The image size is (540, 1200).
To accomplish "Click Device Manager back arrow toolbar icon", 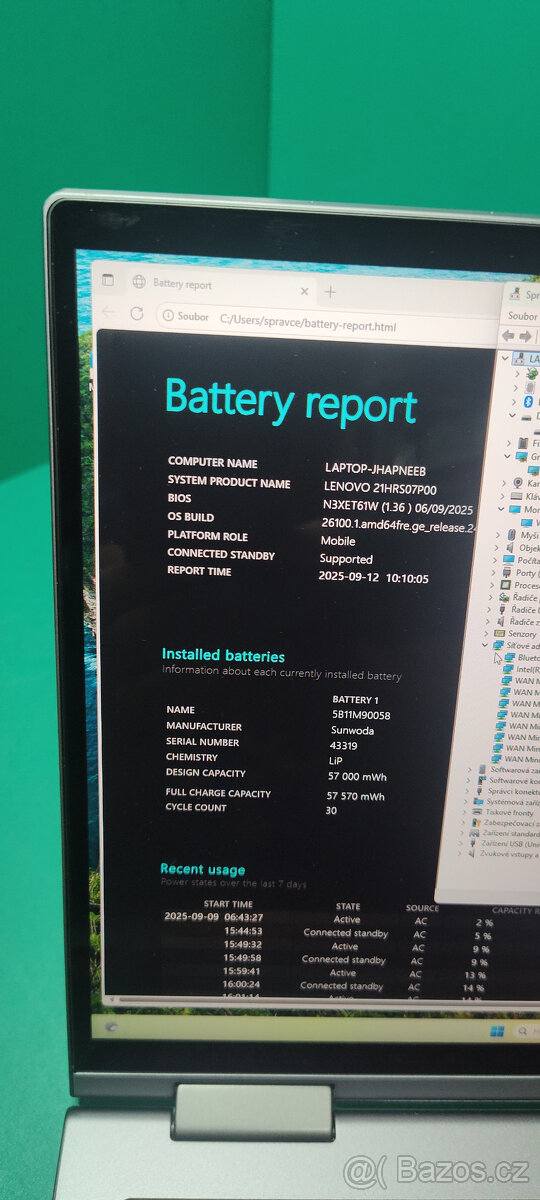I will pos(508,336).
